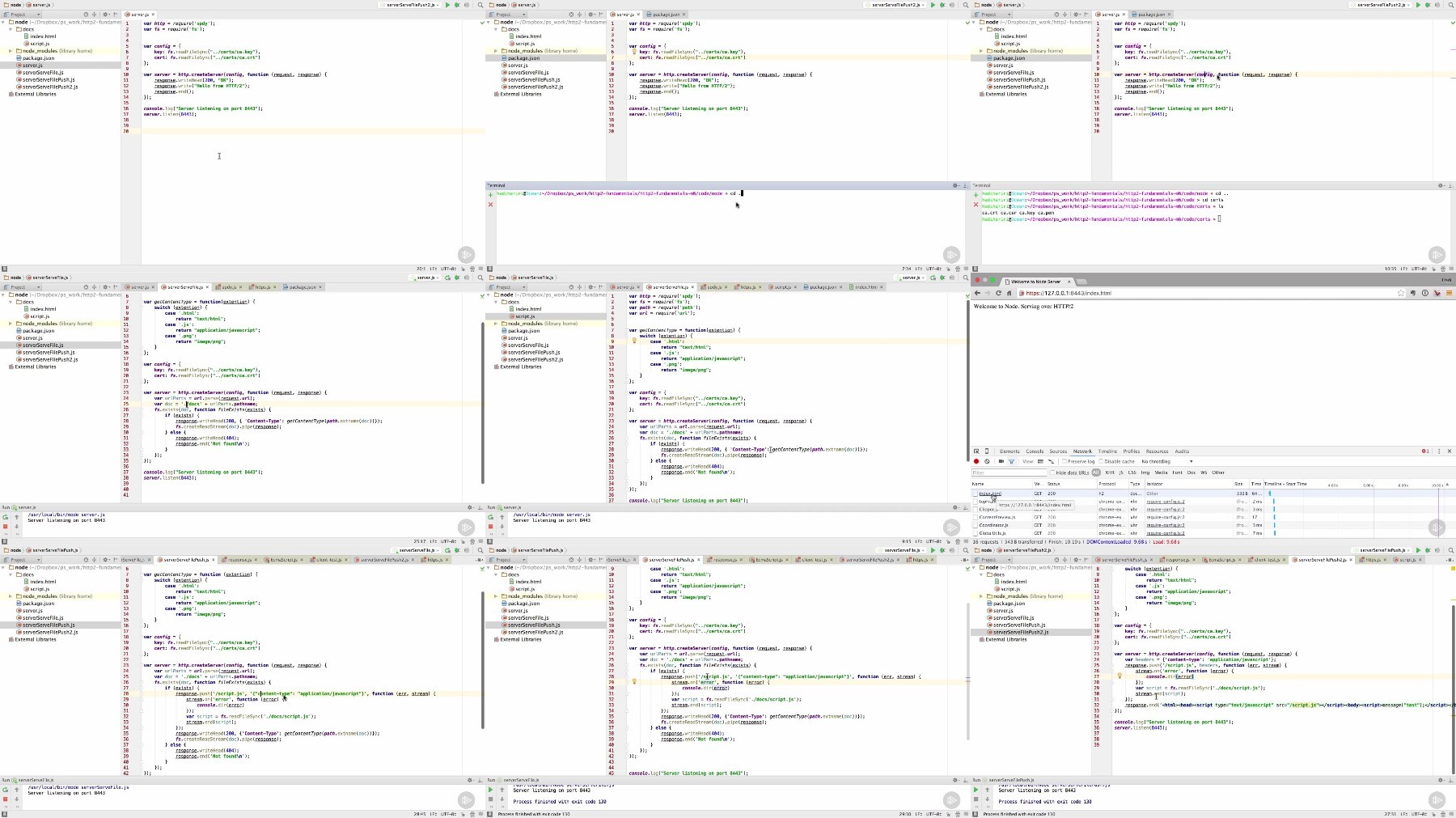Open require-config.js:2 link in Coordinator.js row
This screenshot has width=1456, height=818.
coord(1165,525)
